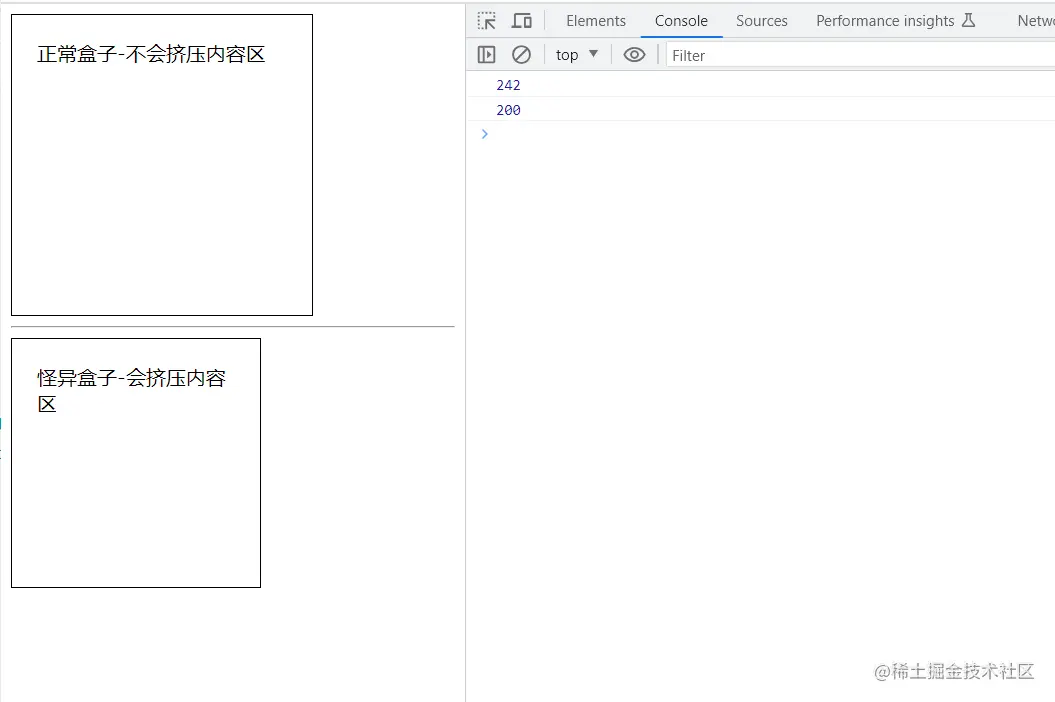Toggle the device toolbar

[x=521, y=20]
